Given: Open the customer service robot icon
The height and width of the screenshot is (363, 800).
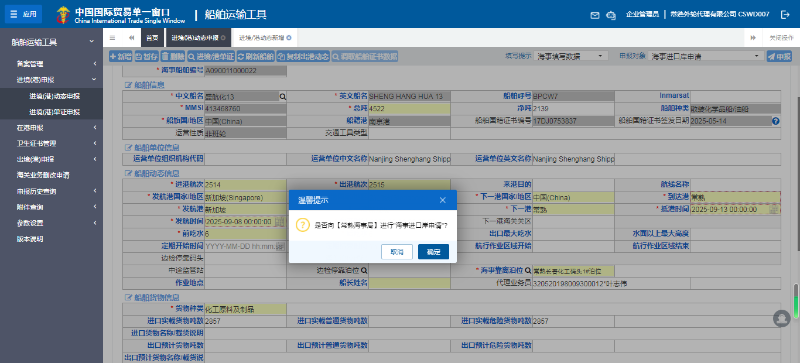Looking at the screenshot, I should coord(611,15).
